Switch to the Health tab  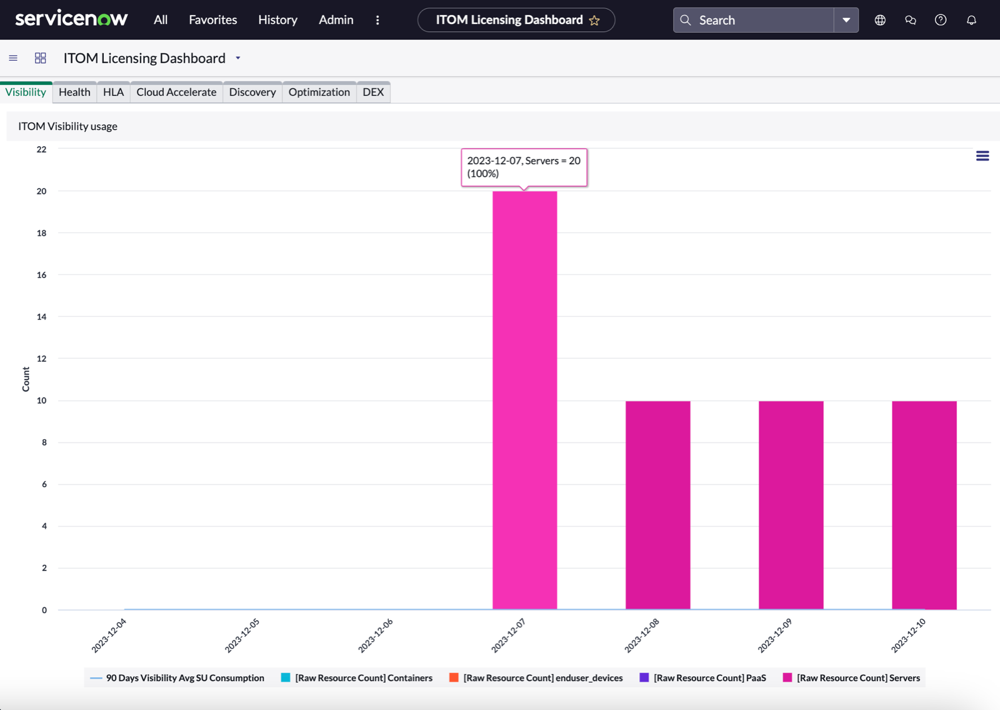point(75,92)
